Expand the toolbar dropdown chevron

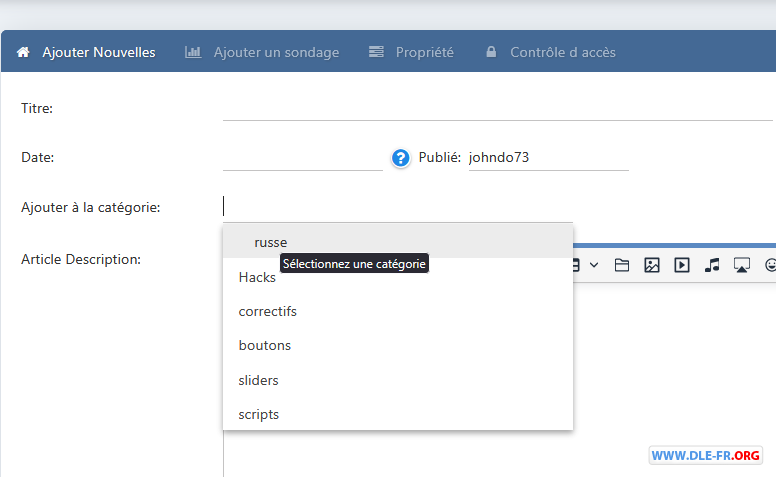tap(594, 265)
